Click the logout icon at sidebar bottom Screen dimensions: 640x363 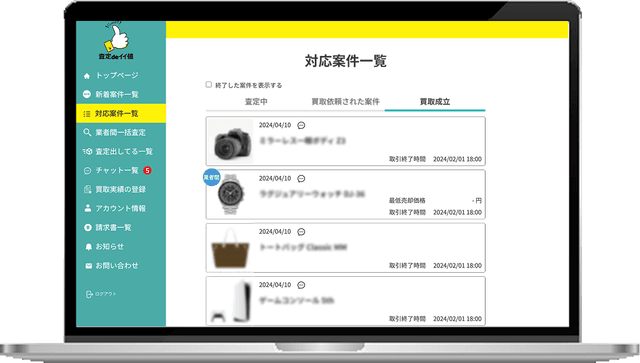[89, 294]
